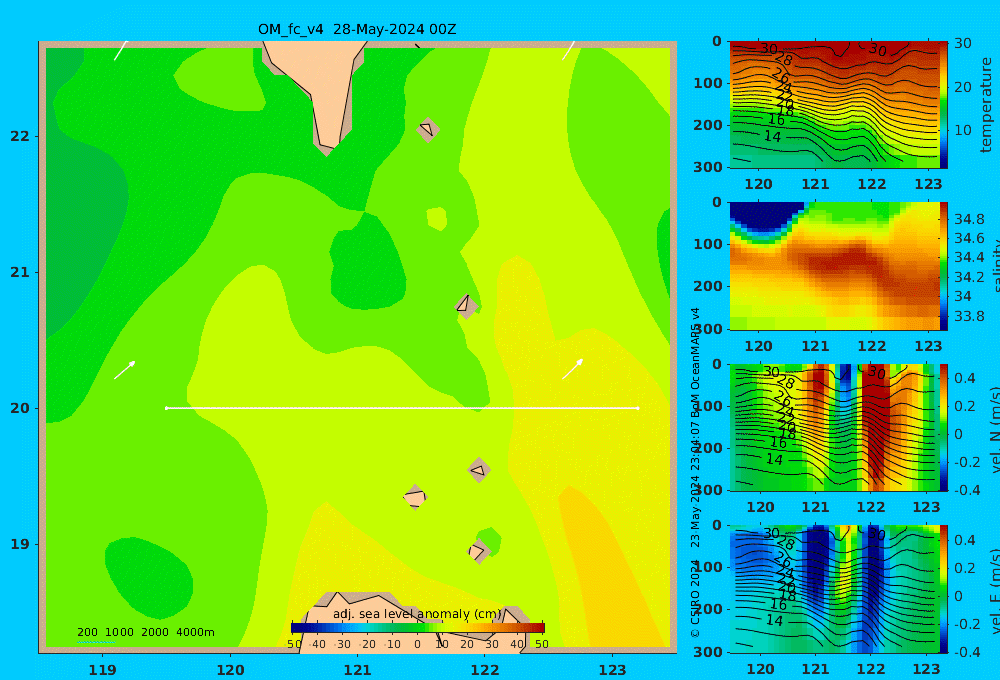
Task: Click latitude label 21 on main map
Action: pos(20,272)
